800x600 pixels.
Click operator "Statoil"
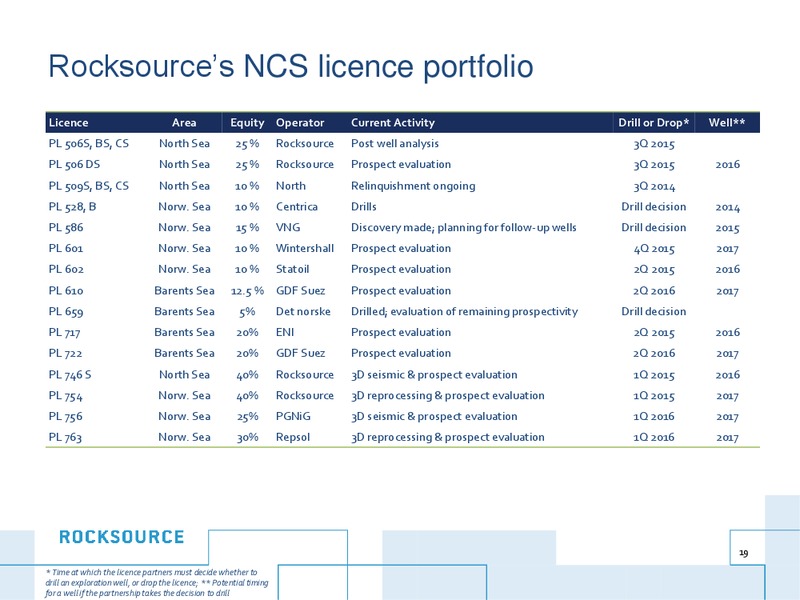(x=292, y=269)
